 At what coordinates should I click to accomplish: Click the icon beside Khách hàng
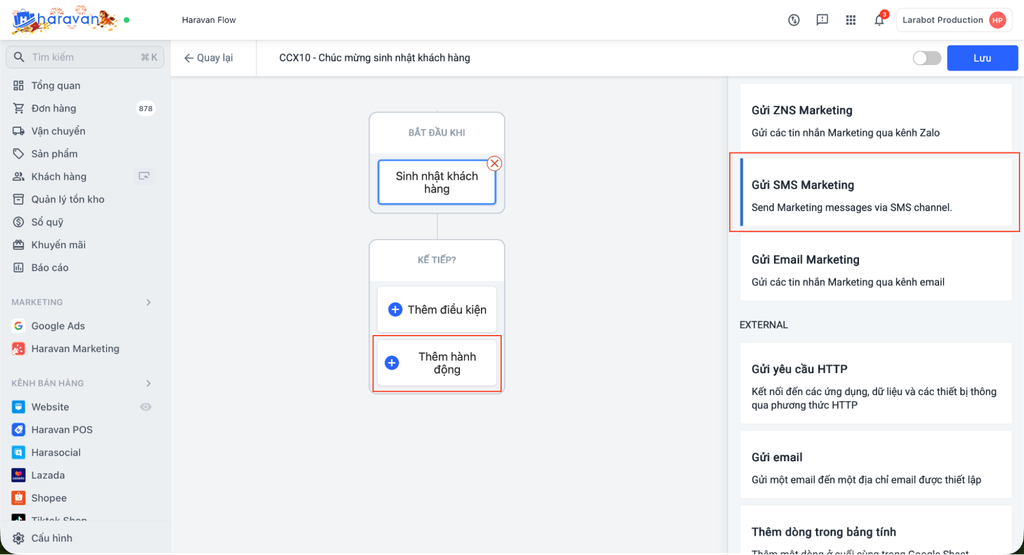click(x=145, y=177)
